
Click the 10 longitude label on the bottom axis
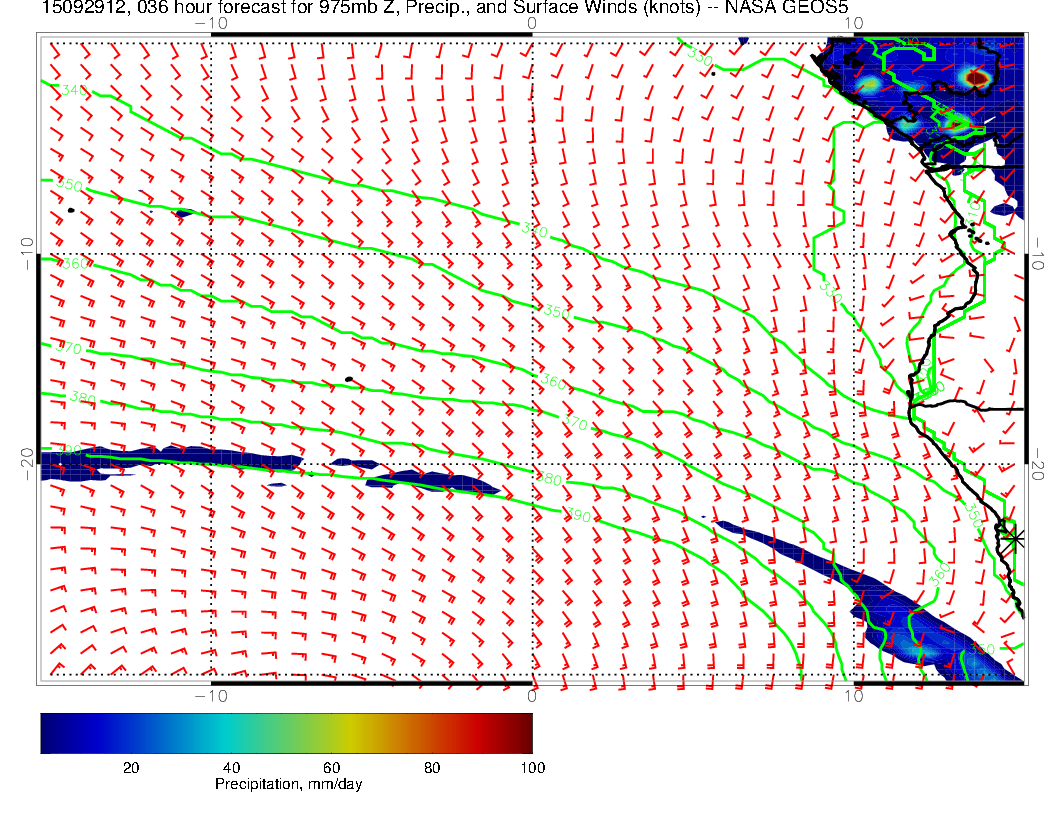tap(856, 694)
